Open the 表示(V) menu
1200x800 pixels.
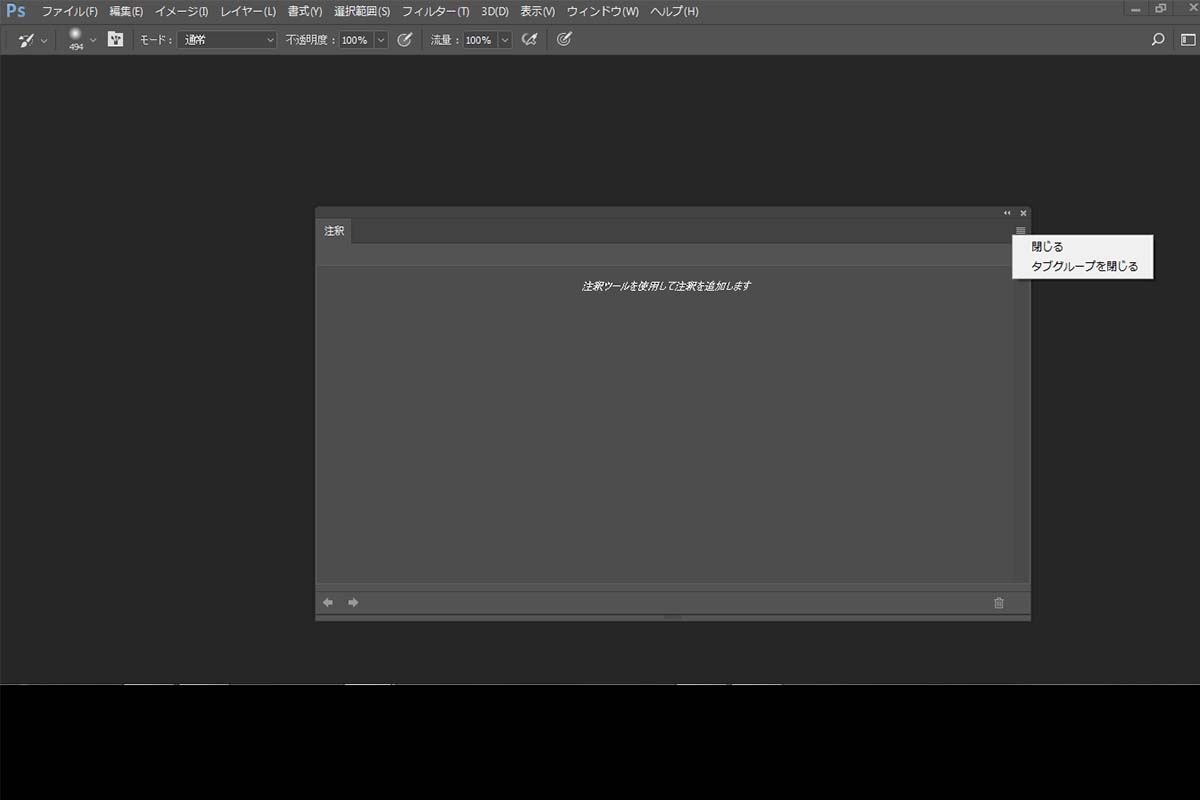coord(537,12)
